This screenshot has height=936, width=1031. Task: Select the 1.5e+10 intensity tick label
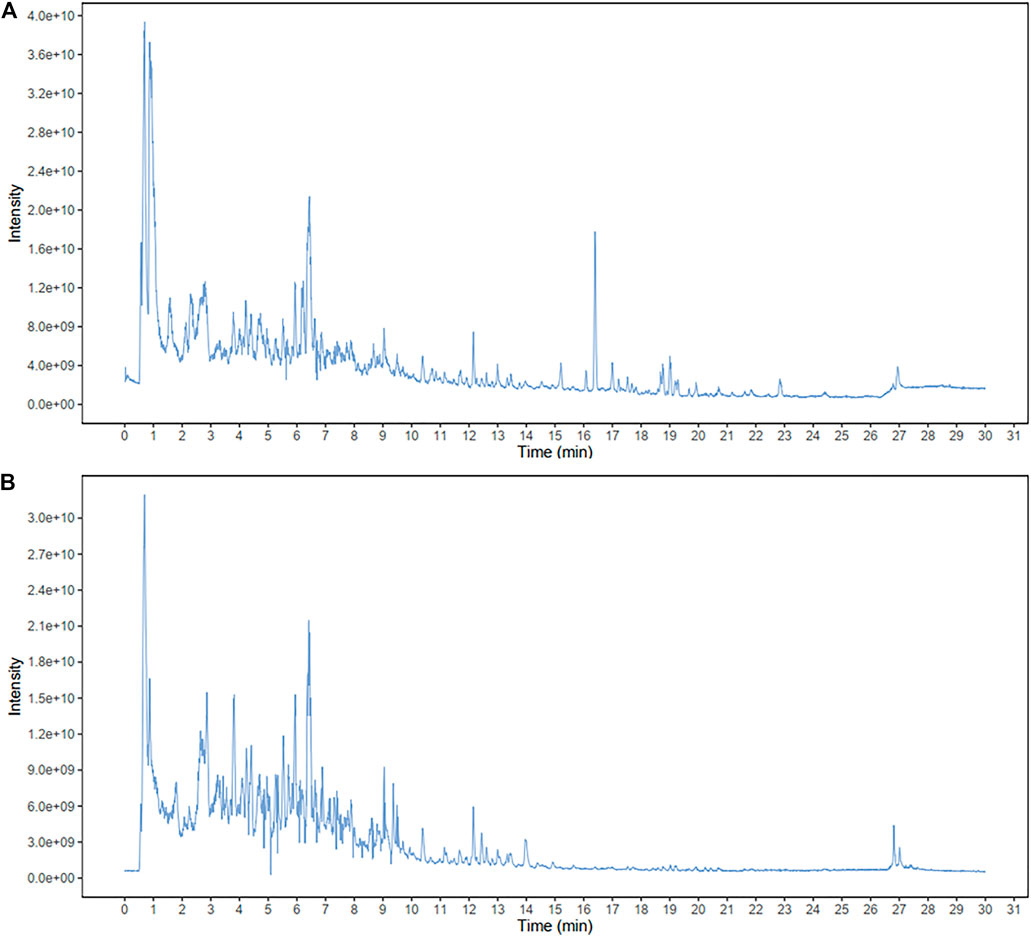[52, 698]
